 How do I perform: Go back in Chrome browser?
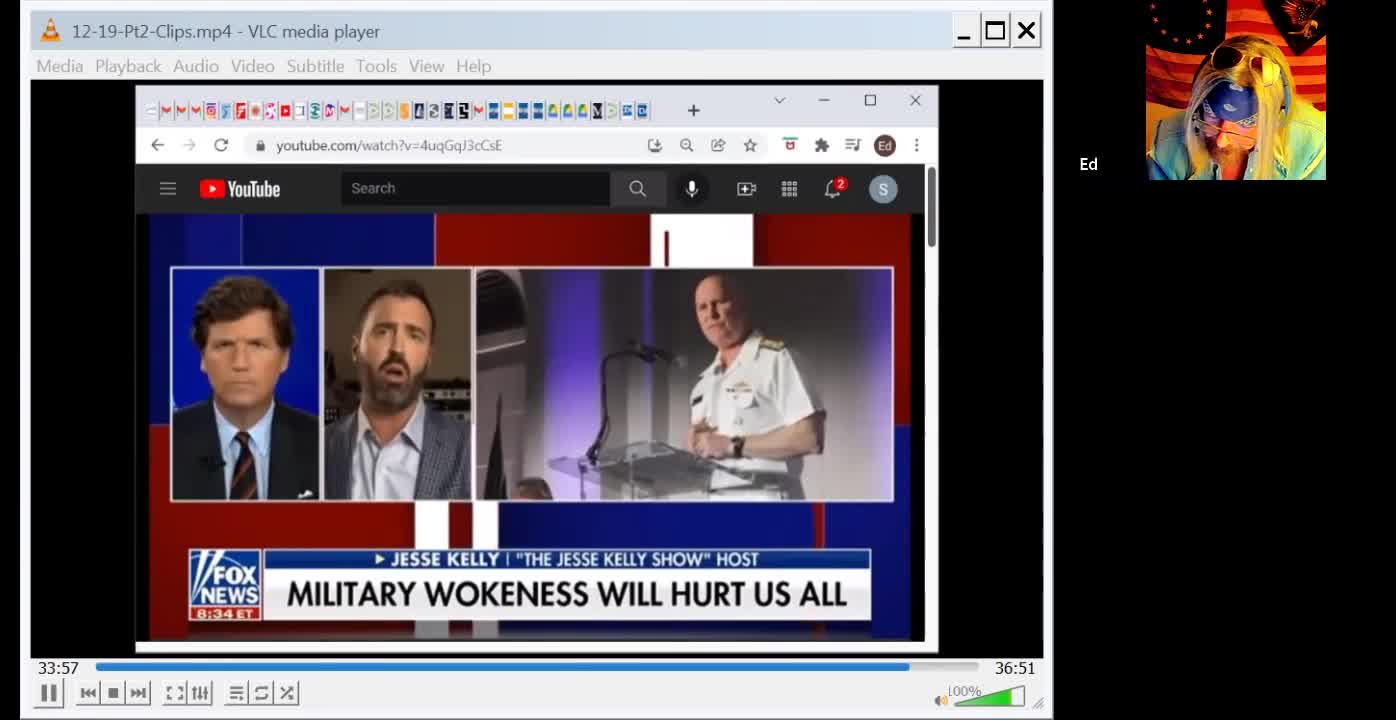(158, 145)
